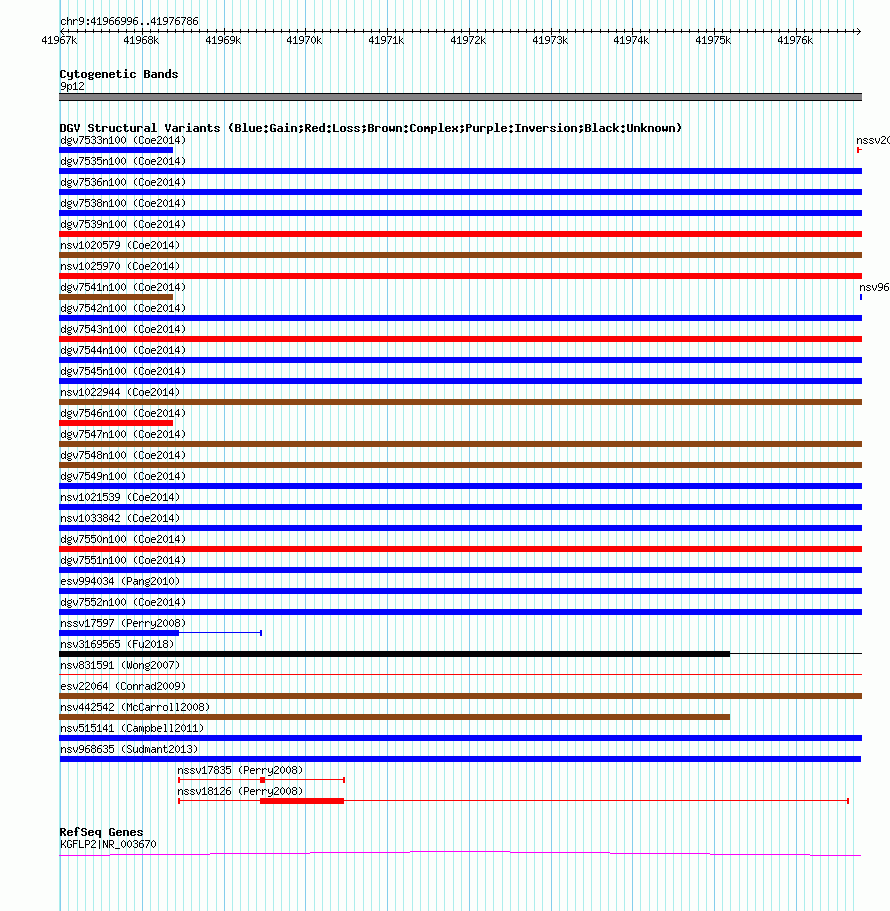Click the brown bar under nsv442542
The image size is (890, 911).
click(394, 717)
